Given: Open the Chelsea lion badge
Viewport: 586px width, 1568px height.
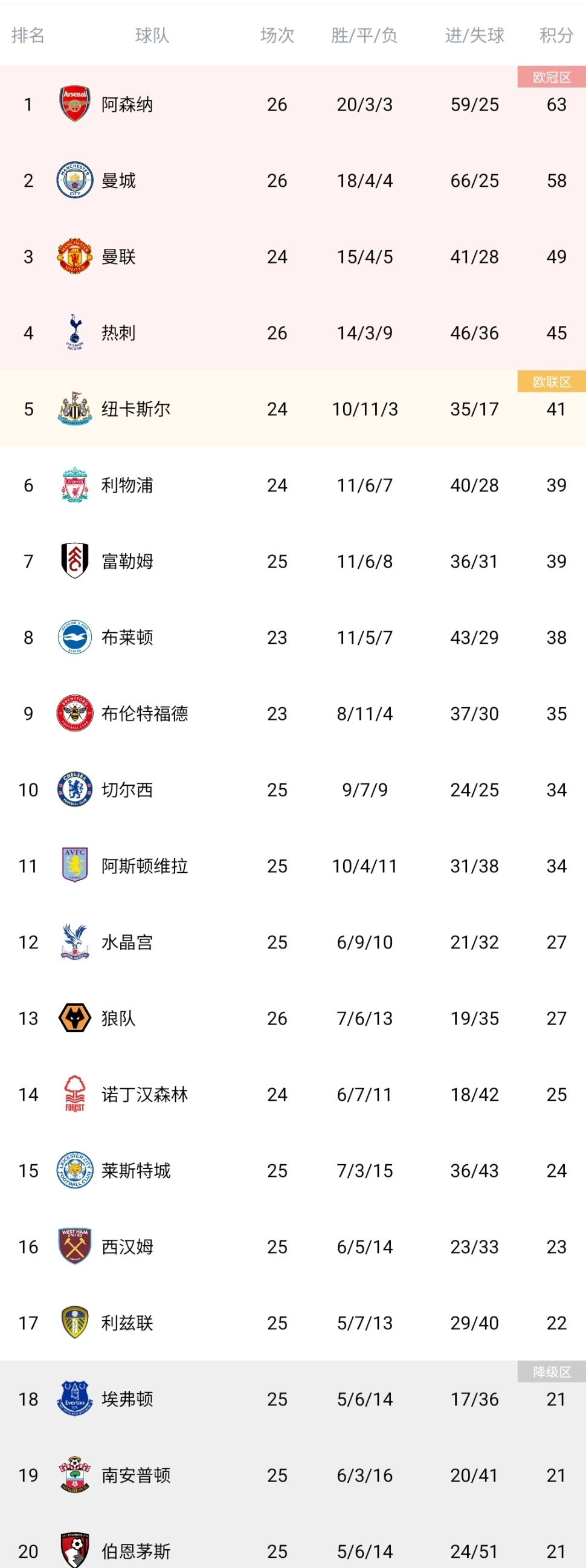Looking at the screenshot, I should (x=75, y=789).
